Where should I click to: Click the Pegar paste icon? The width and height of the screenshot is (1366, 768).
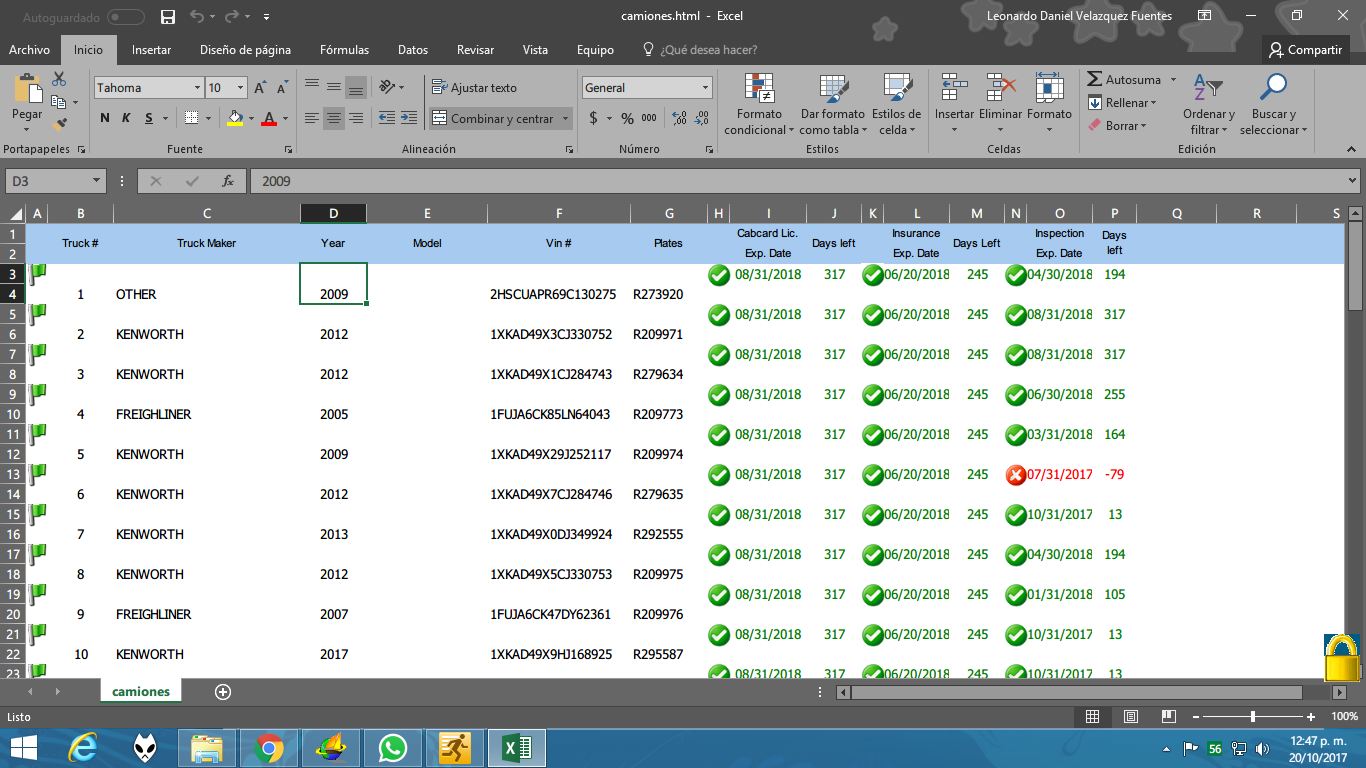coord(27,90)
